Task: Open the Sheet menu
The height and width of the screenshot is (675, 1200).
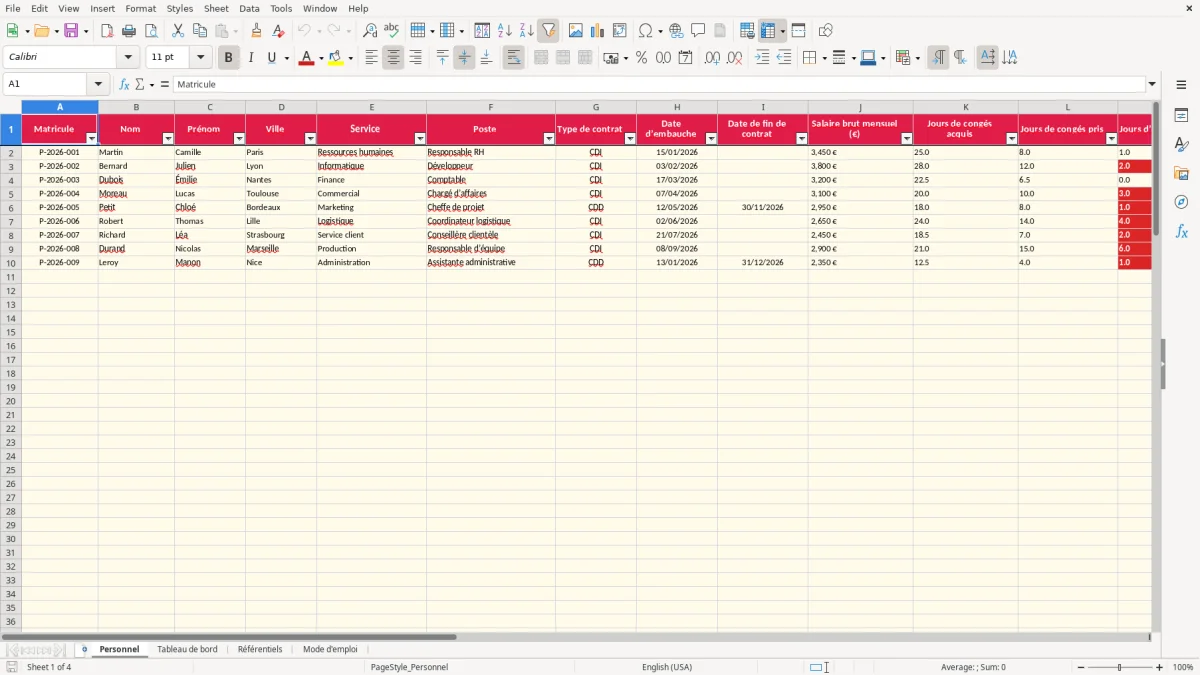Action: pyautogui.click(x=217, y=8)
